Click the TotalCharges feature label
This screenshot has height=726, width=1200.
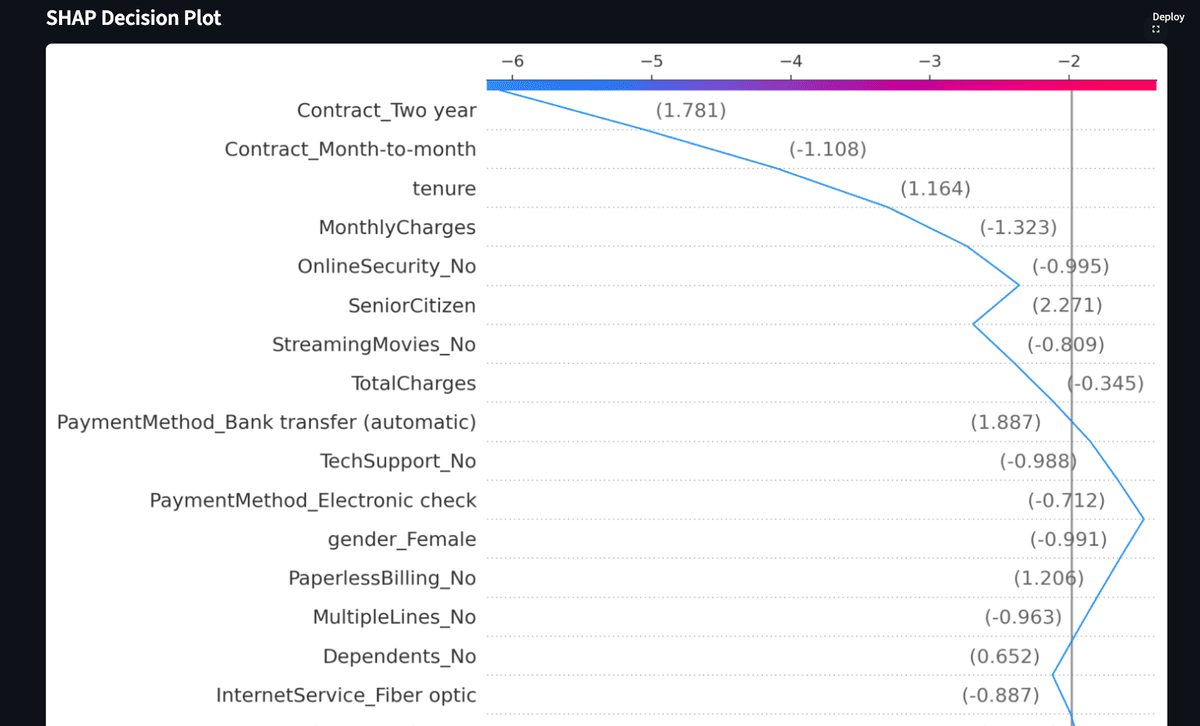click(414, 383)
